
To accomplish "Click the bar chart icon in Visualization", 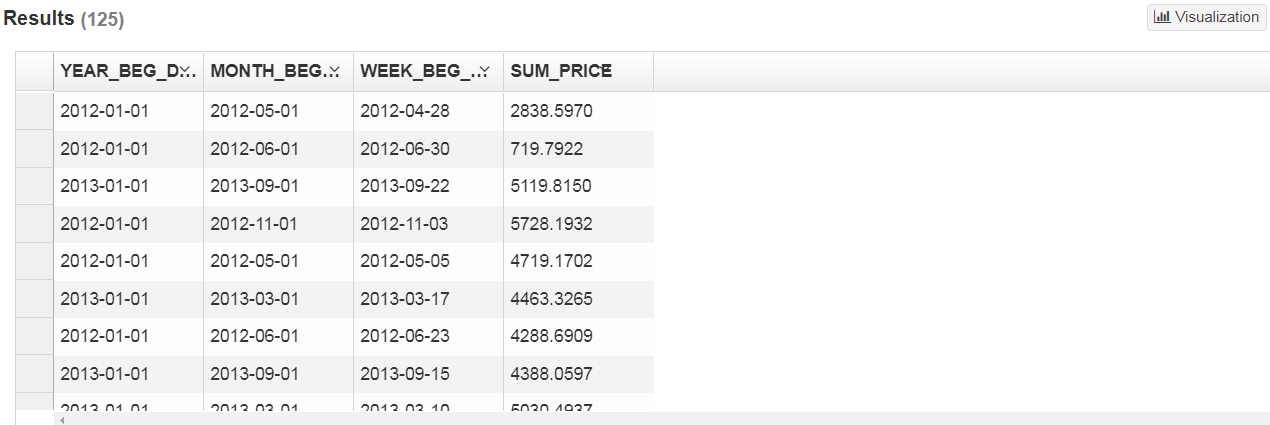I will pyautogui.click(x=1162, y=17).
